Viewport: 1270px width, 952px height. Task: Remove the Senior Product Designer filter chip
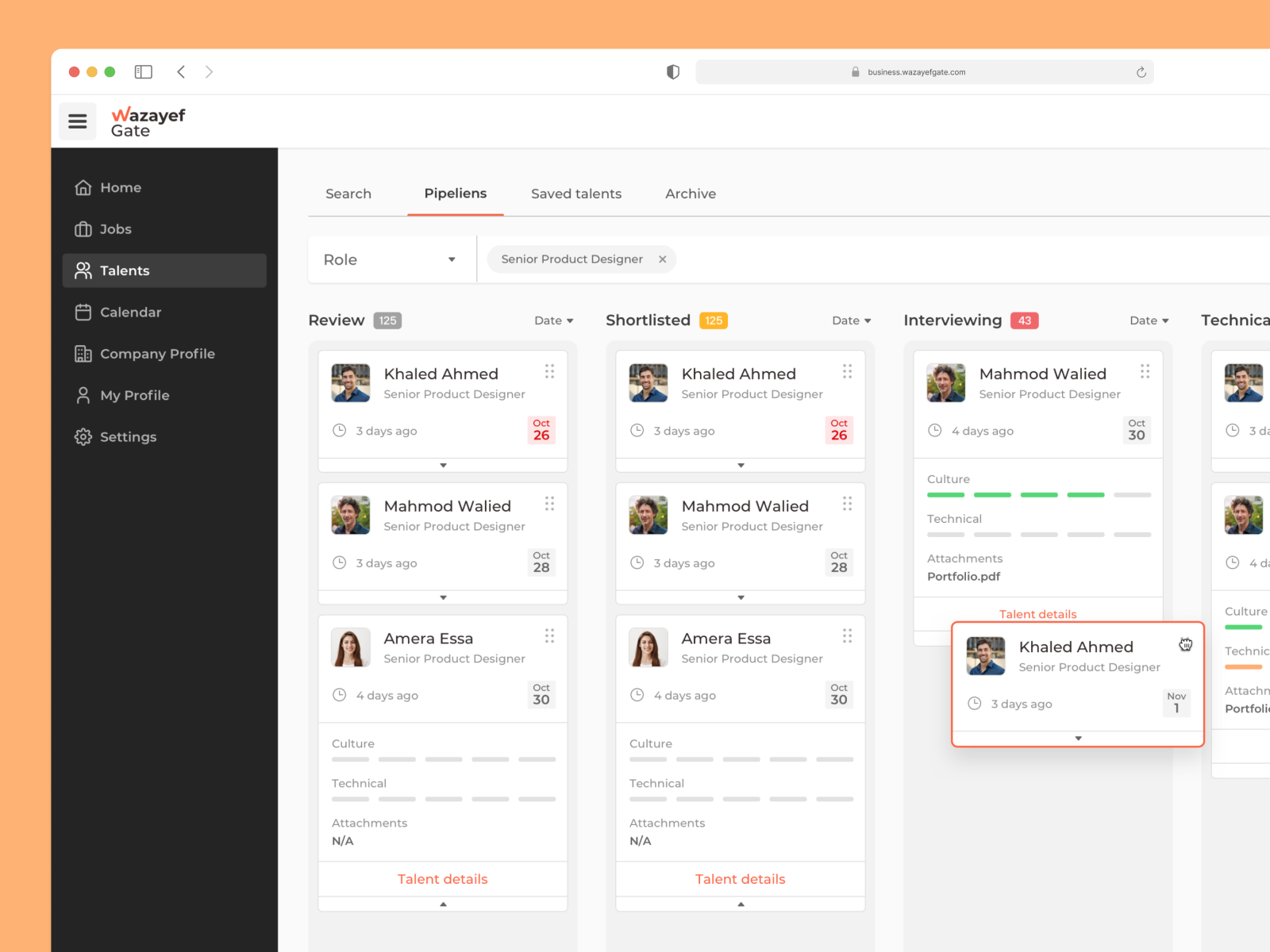(x=663, y=259)
